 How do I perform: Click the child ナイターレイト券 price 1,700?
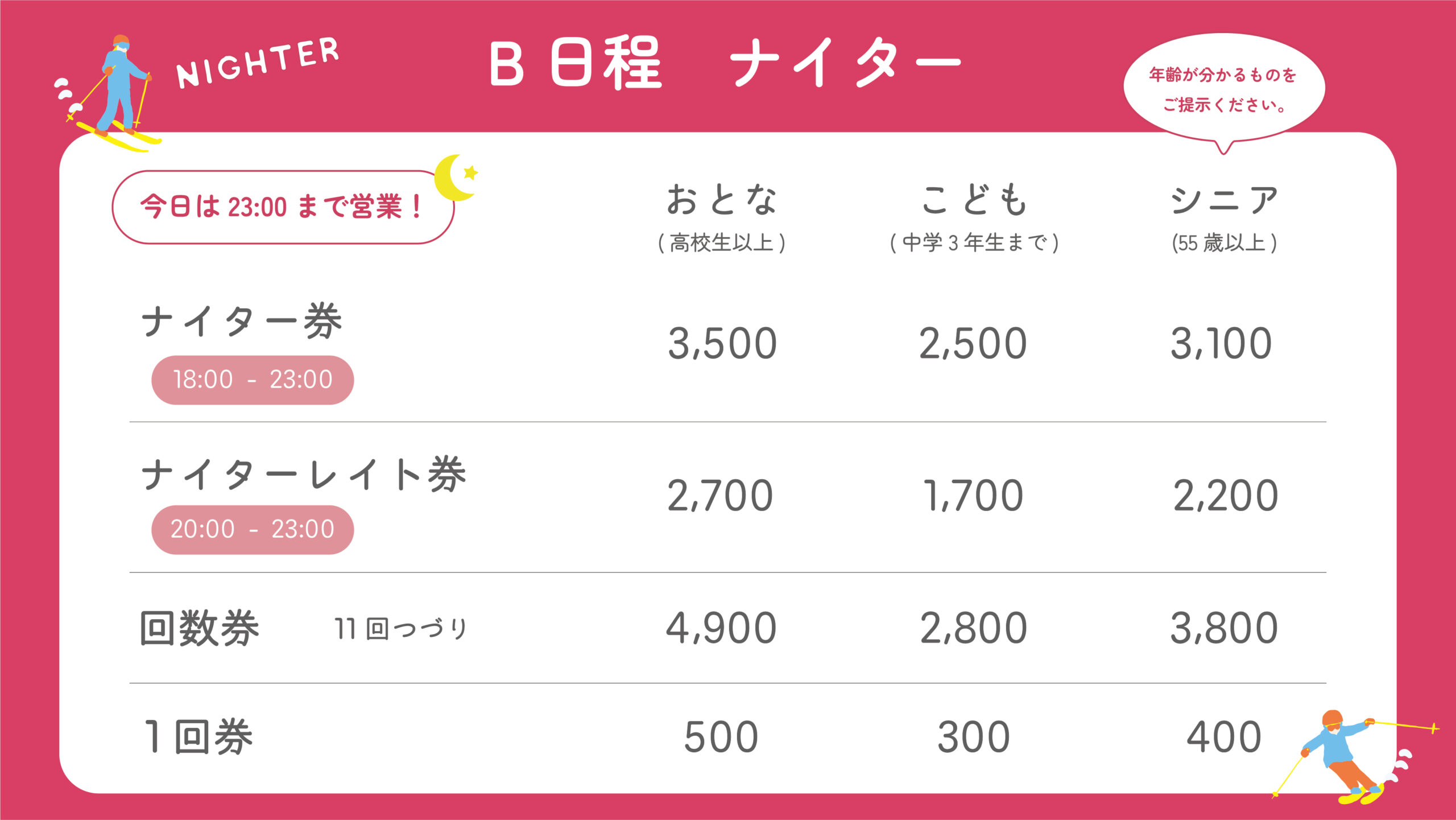(x=973, y=496)
